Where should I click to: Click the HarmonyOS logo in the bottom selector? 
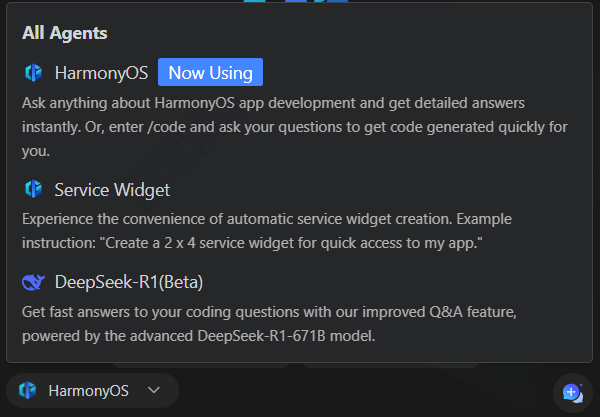tap(28, 391)
